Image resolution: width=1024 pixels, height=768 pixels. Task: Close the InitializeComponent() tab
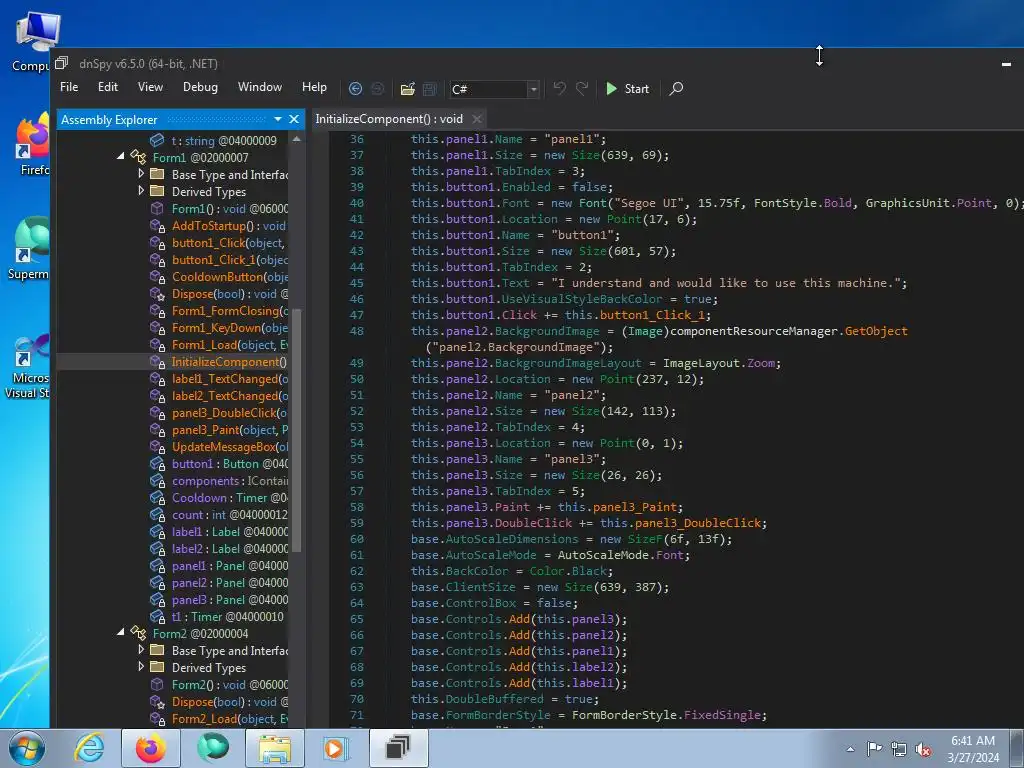[x=477, y=119]
